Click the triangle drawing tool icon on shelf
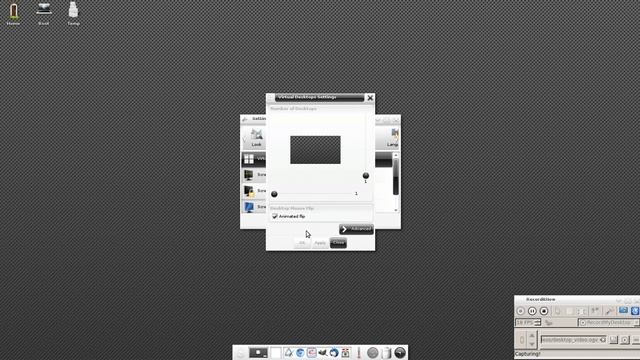Viewport: 640px width, 360px height. 289,353
